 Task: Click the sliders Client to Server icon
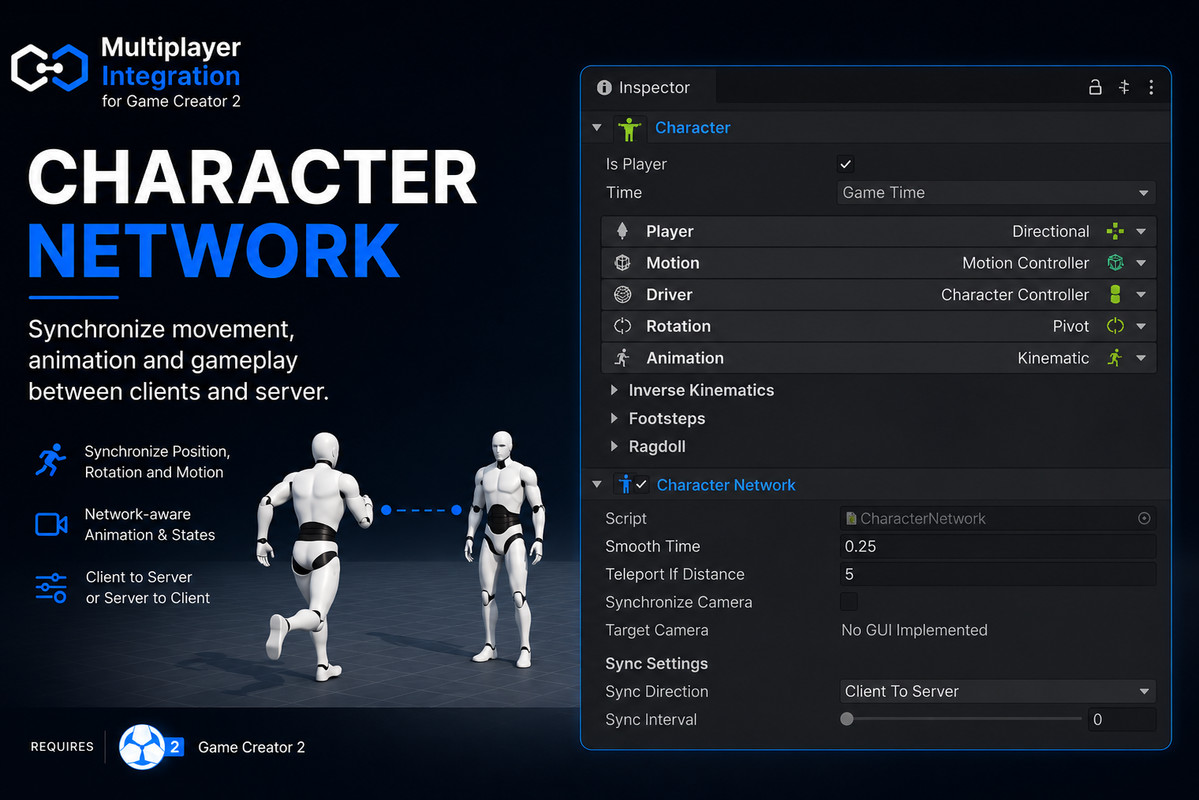(x=51, y=587)
